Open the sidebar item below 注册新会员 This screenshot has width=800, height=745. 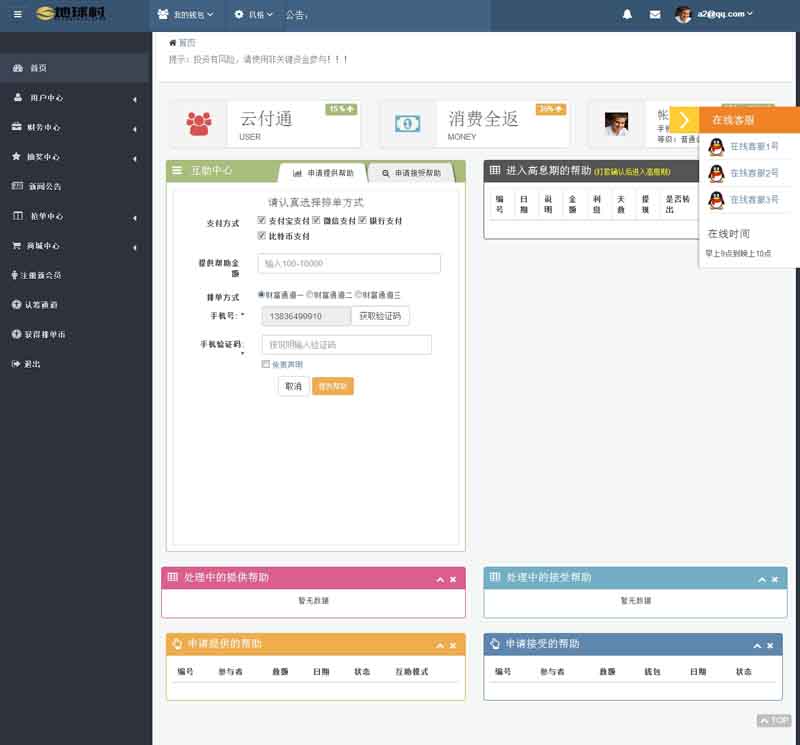[x=35, y=305]
